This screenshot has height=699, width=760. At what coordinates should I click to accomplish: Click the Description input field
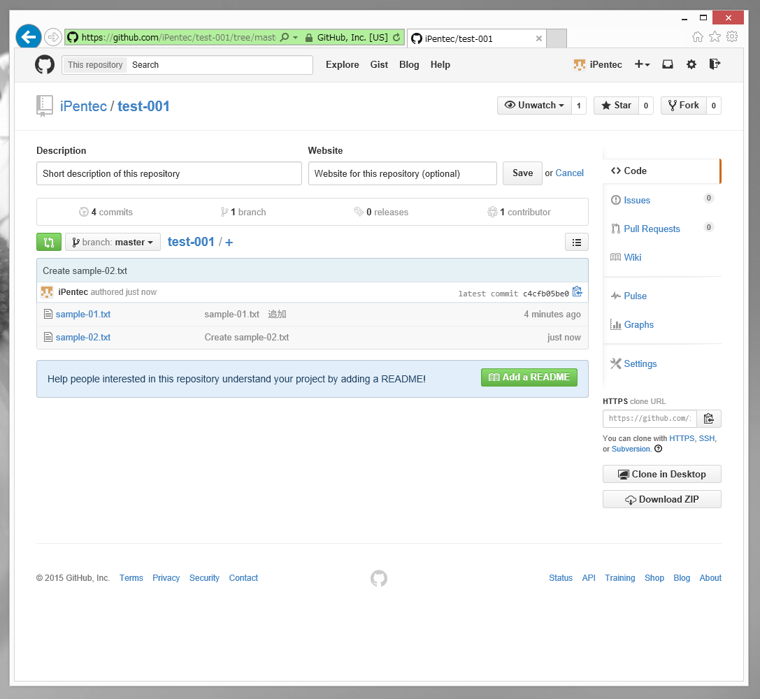pyautogui.click(x=169, y=173)
